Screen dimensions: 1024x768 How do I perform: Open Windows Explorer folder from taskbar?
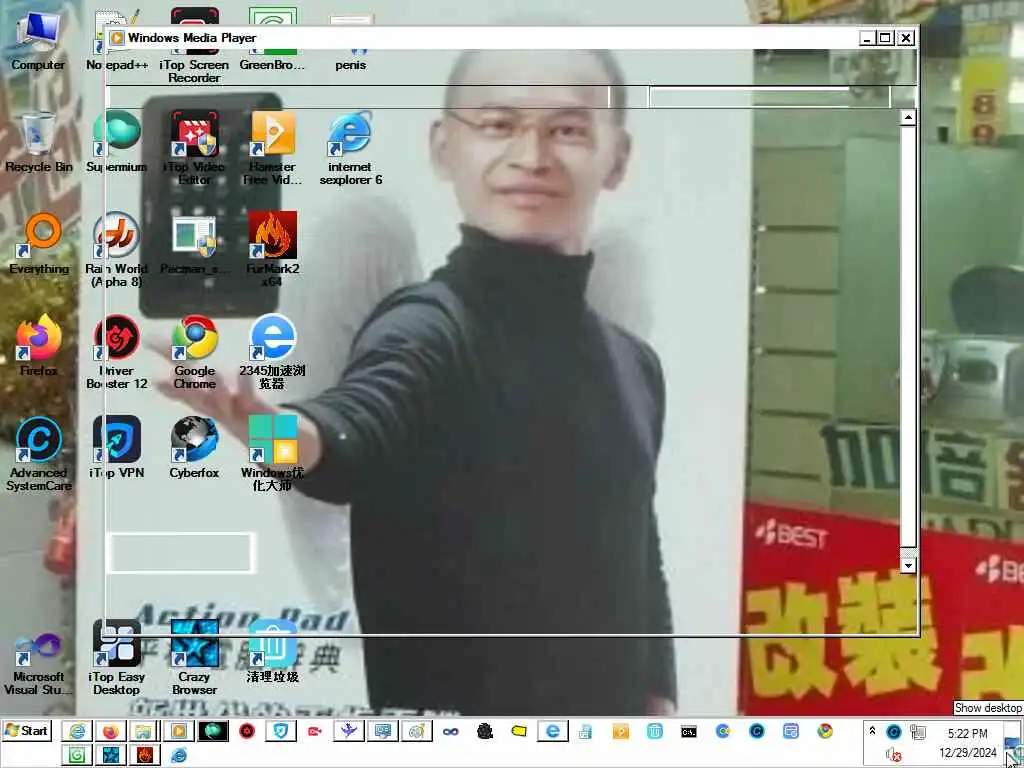(x=144, y=731)
